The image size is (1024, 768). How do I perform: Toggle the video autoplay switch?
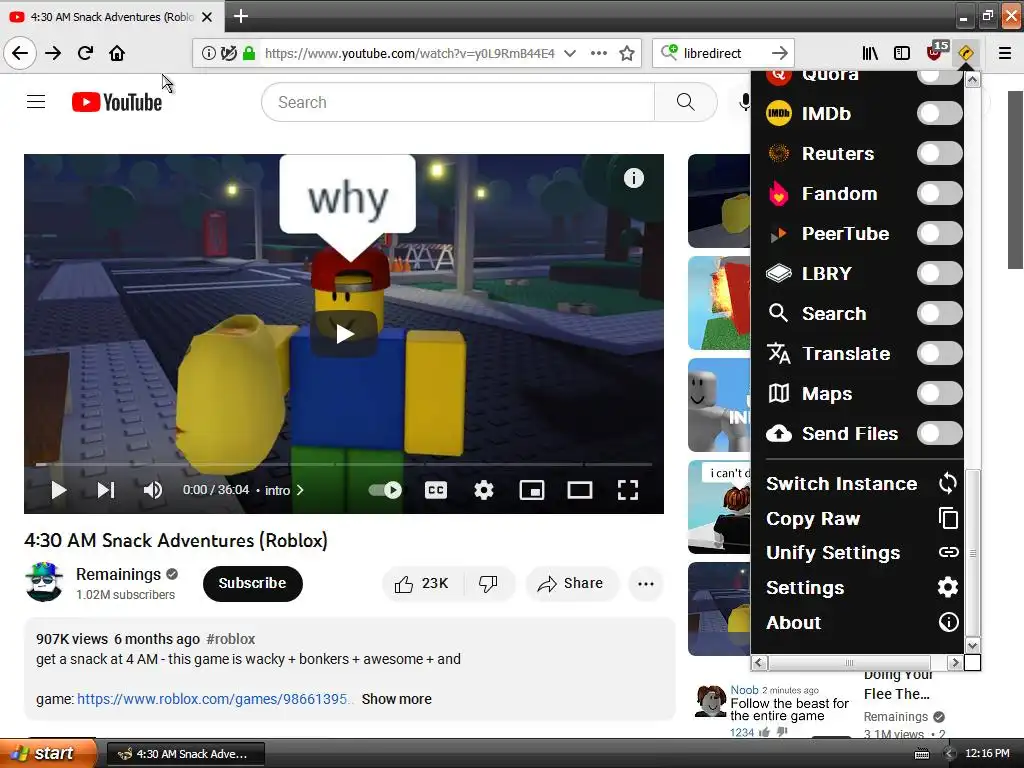(385, 490)
